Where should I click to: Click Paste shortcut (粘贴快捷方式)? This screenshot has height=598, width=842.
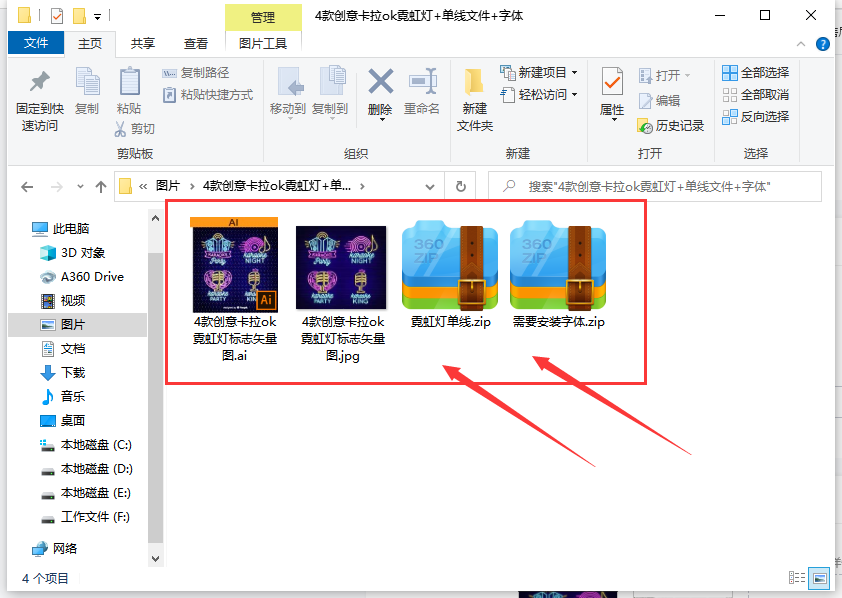coord(208,95)
